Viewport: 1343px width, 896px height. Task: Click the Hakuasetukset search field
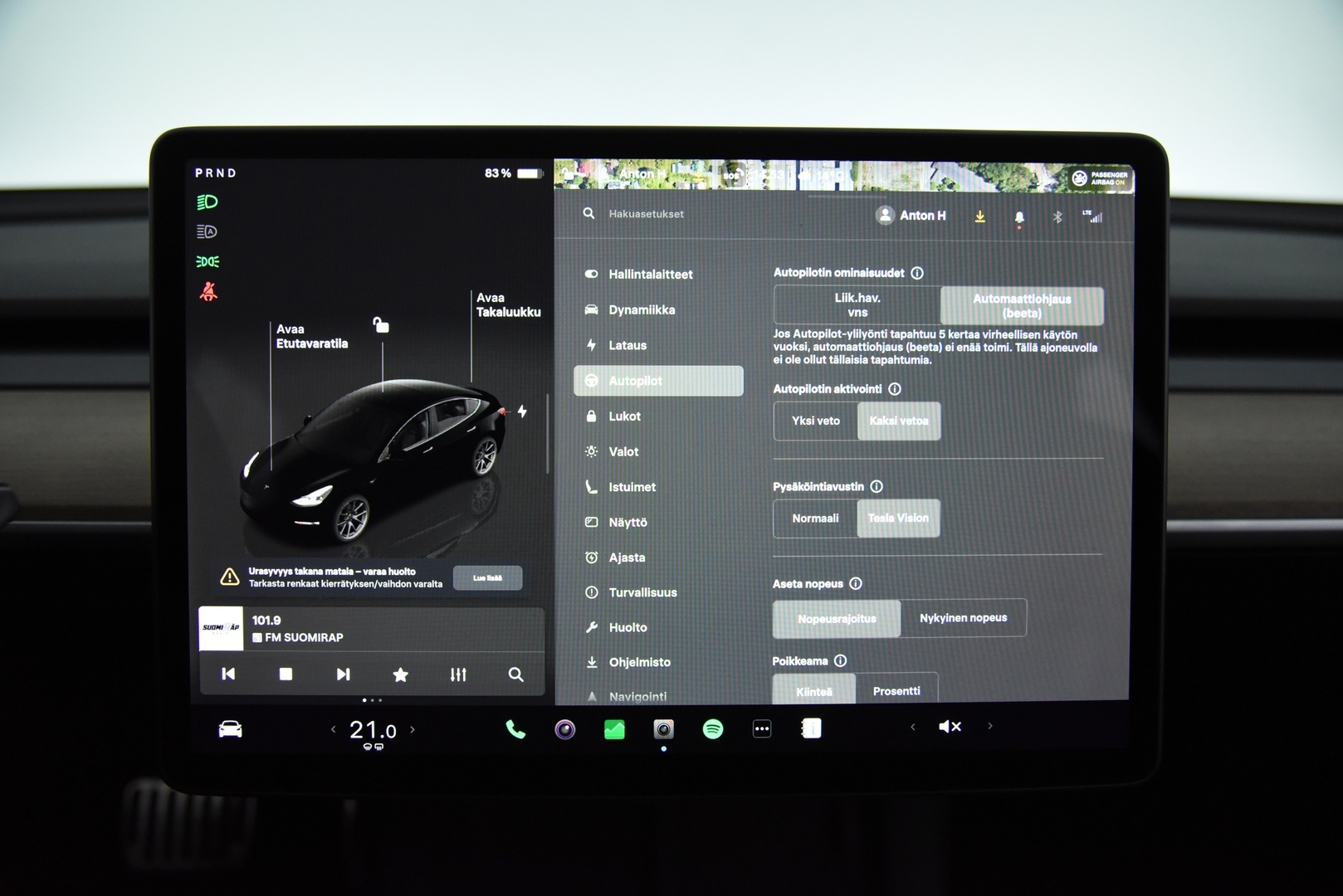click(656, 213)
